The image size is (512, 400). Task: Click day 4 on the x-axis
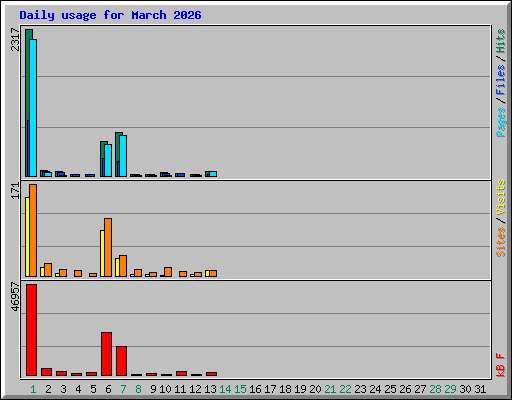click(x=78, y=389)
